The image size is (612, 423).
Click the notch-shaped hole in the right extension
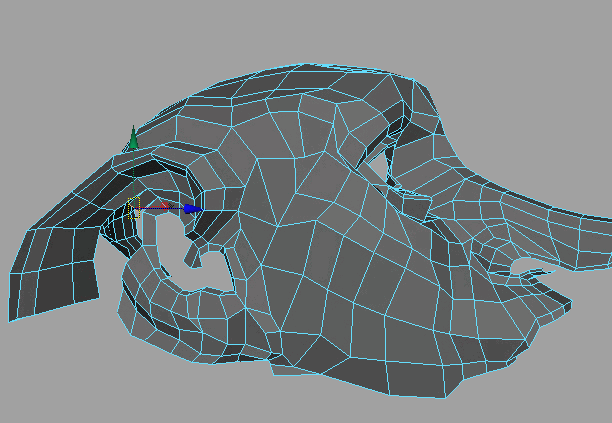[528, 267]
